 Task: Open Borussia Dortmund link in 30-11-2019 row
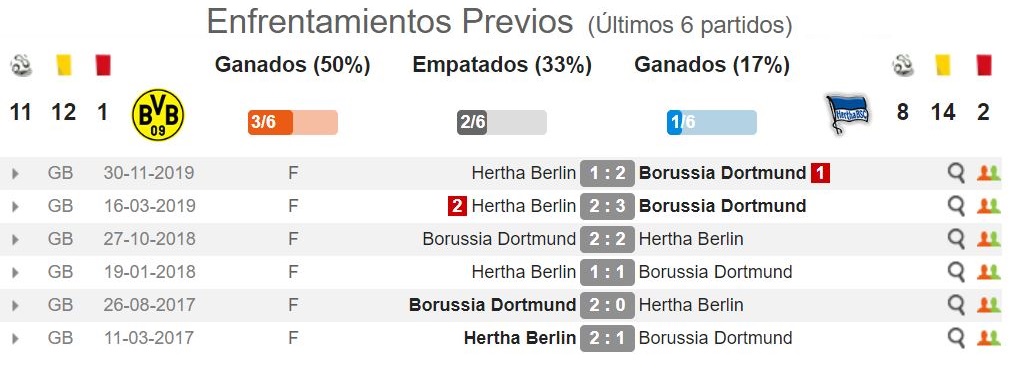click(722, 173)
